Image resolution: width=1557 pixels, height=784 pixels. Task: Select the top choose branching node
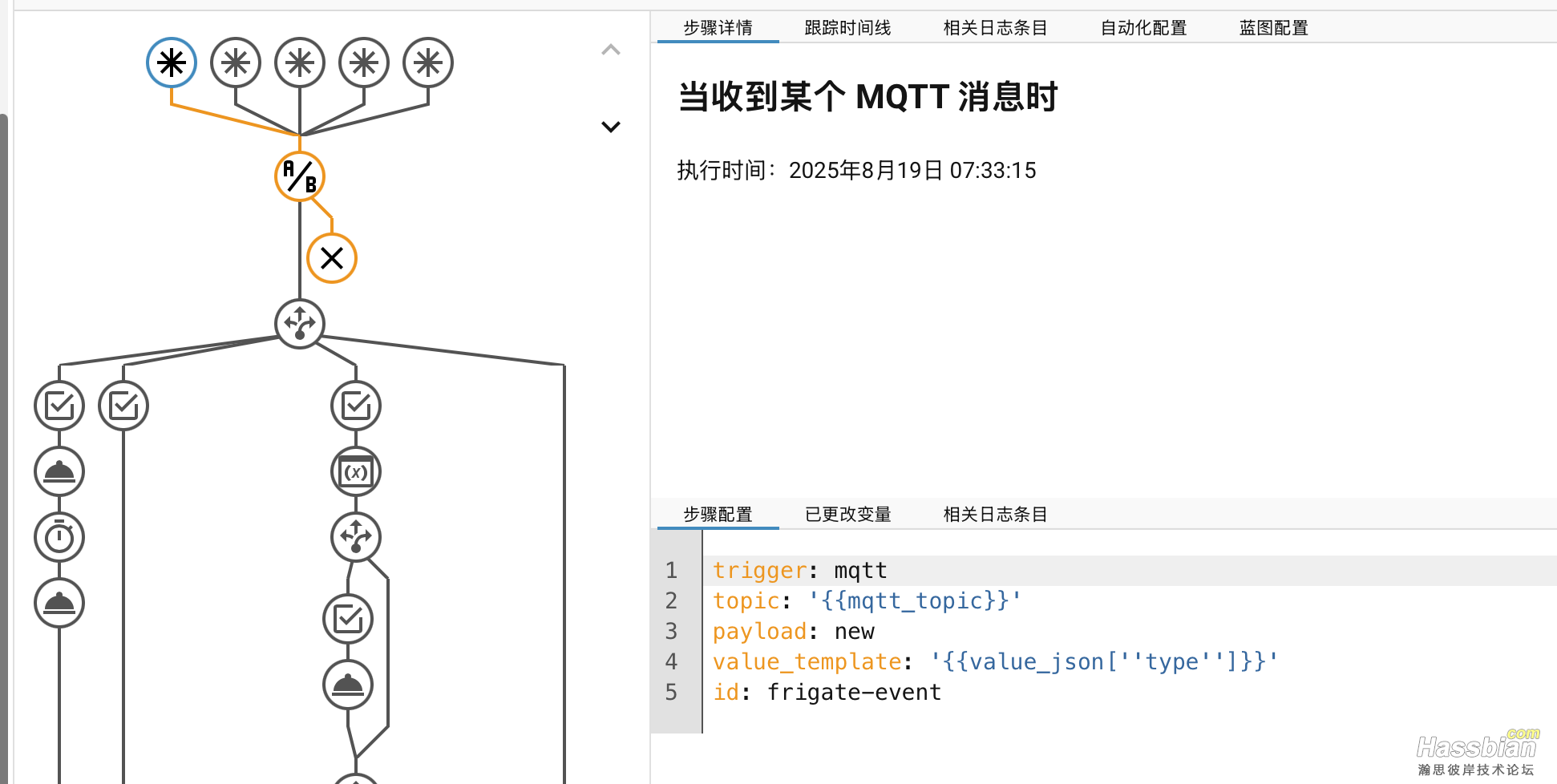coord(300,324)
